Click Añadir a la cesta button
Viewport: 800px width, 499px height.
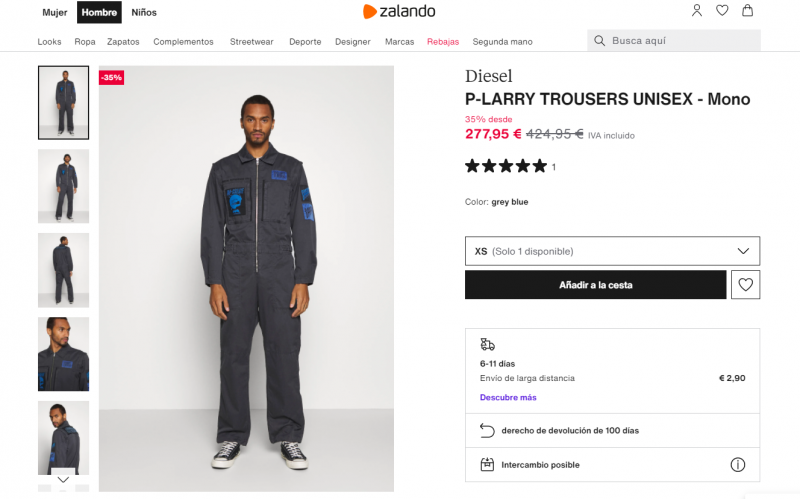click(x=595, y=285)
